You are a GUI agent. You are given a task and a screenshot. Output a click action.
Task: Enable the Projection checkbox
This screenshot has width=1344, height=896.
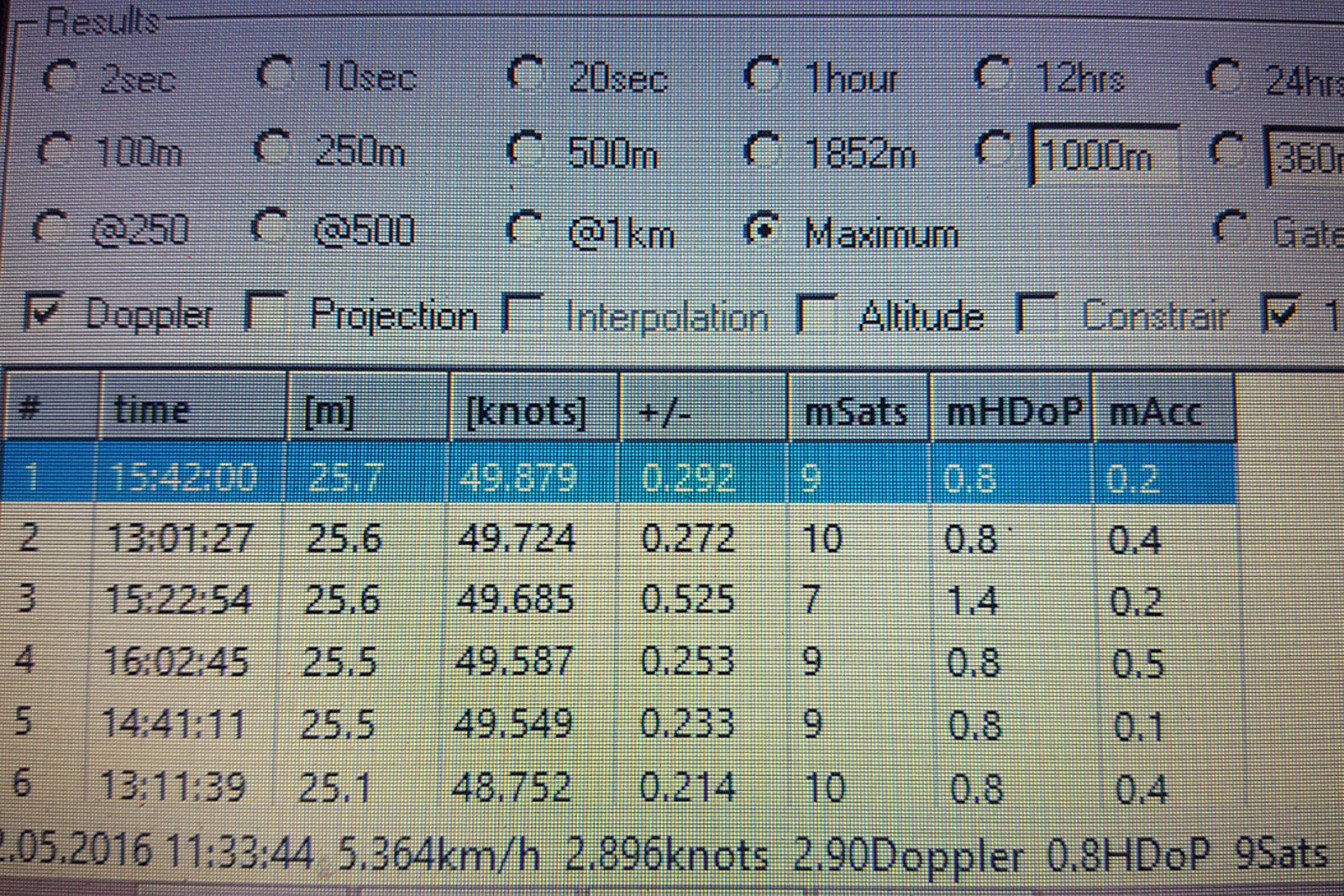(265, 312)
